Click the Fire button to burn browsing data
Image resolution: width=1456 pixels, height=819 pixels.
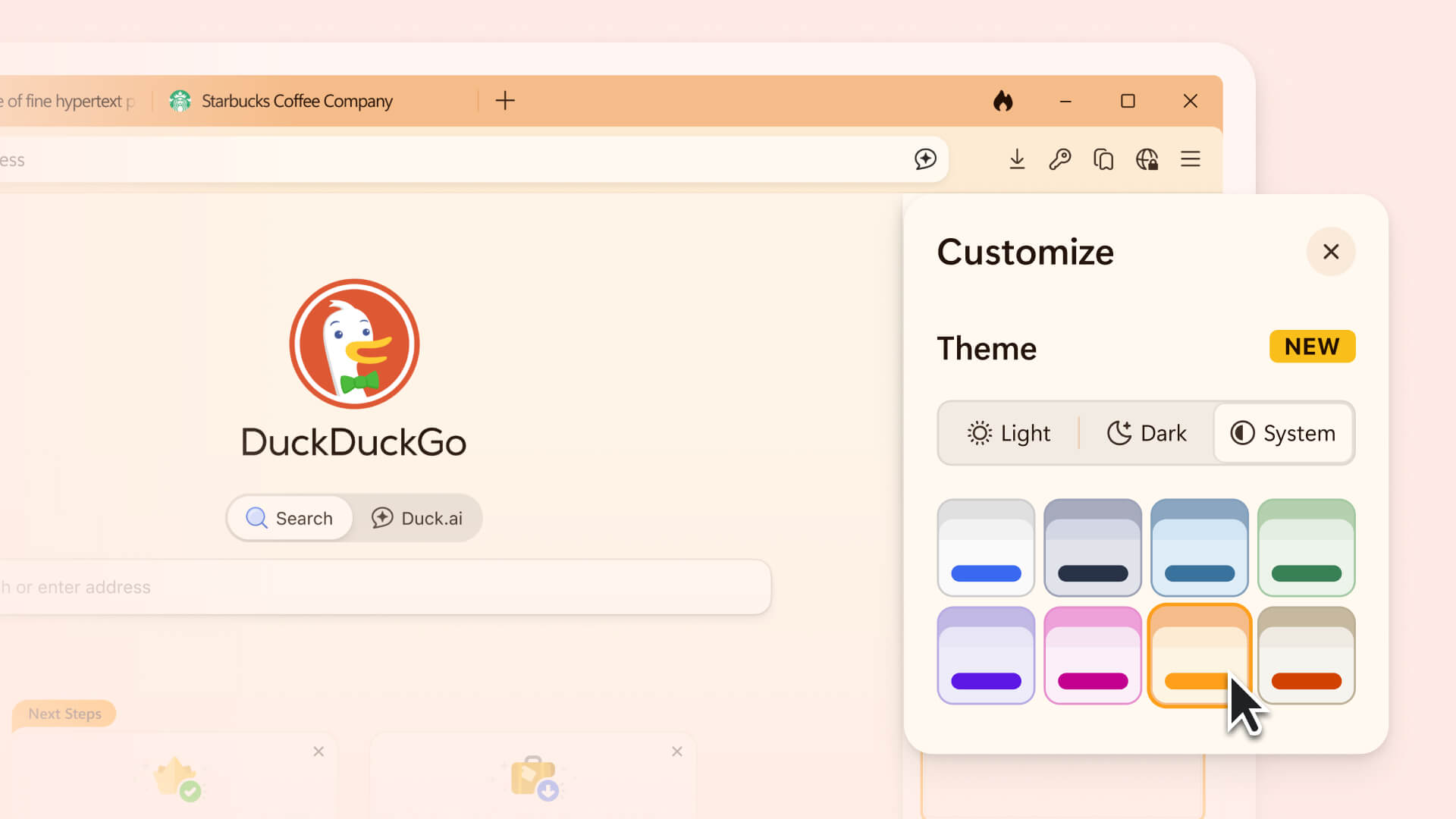1003,101
